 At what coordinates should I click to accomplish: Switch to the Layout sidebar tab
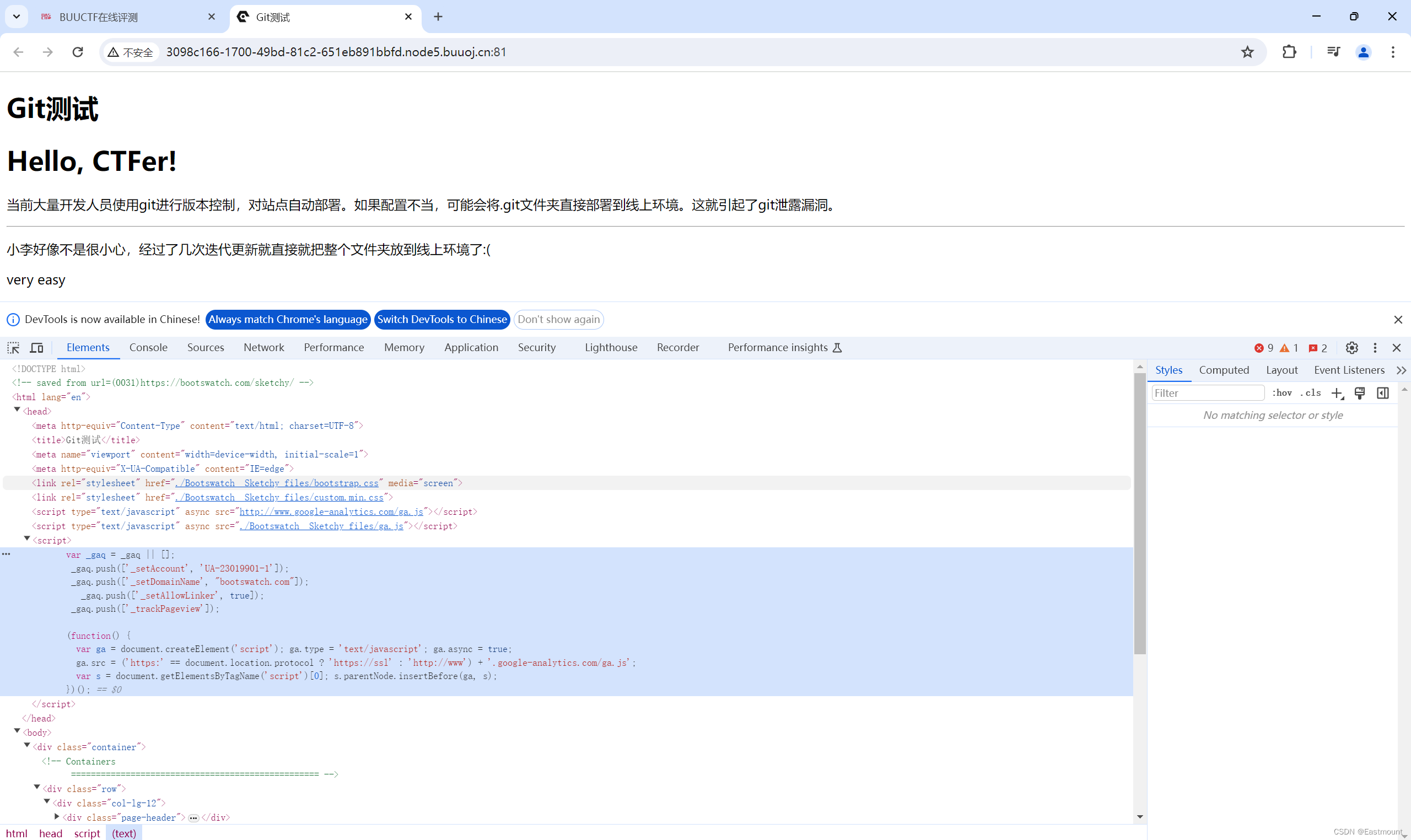(x=1281, y=370)
